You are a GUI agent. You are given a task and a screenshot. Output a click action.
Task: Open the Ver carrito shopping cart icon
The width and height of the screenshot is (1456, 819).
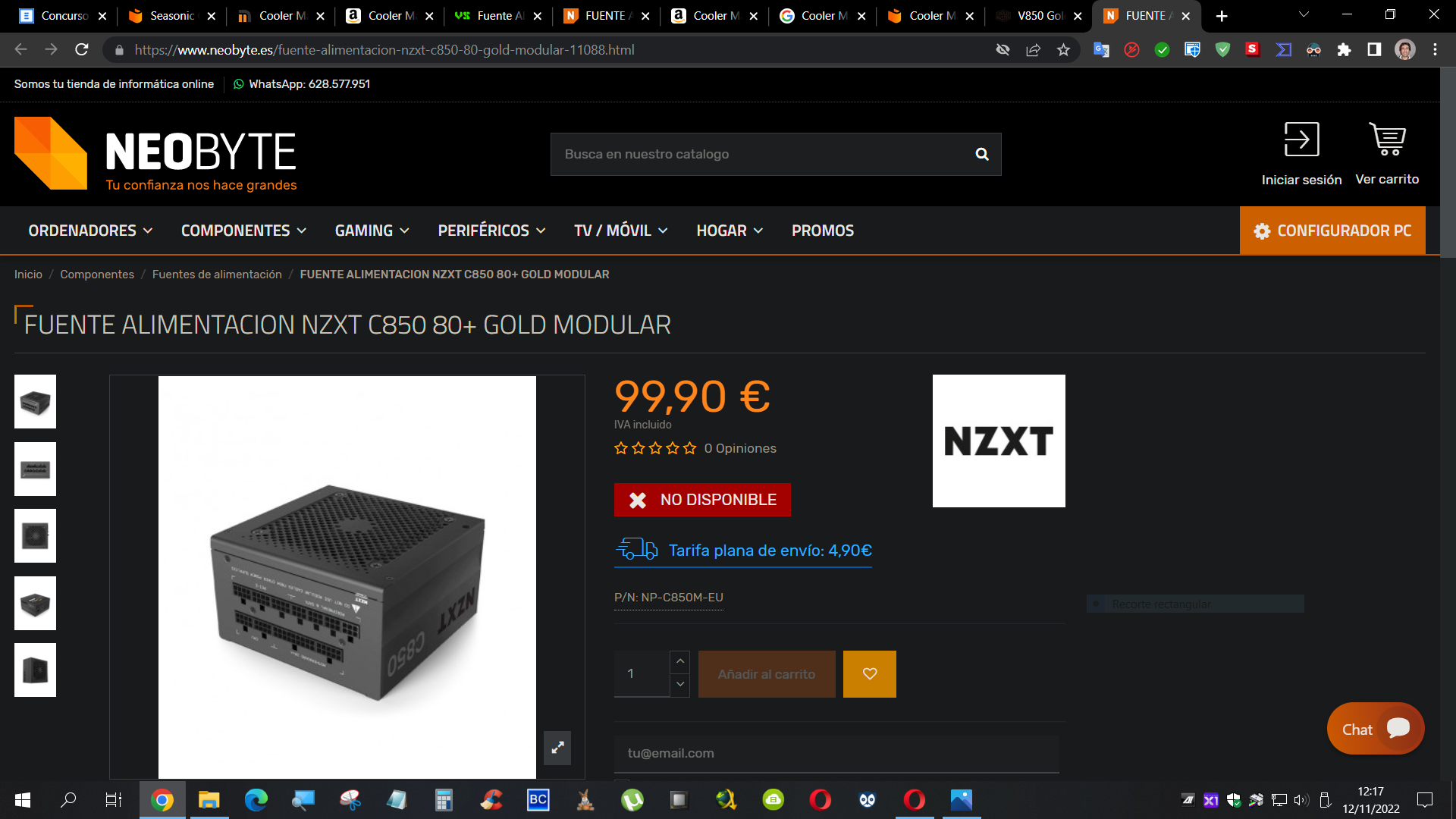[1387, 140]
